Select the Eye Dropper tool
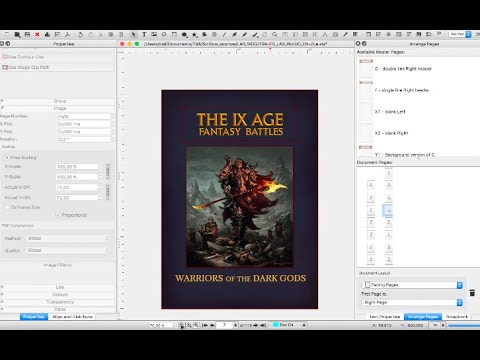 (345, 34)
